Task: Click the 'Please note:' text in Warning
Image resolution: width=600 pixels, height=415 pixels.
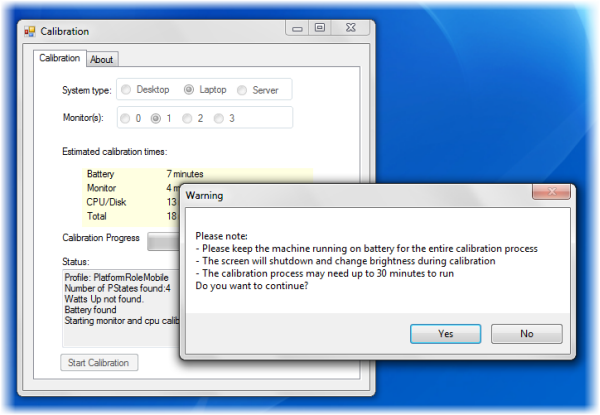Action: tap(222, 236)
